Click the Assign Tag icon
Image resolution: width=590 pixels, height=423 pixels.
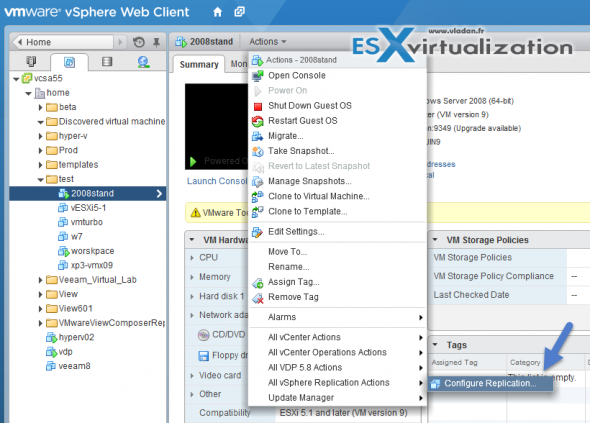coord(258,282)
